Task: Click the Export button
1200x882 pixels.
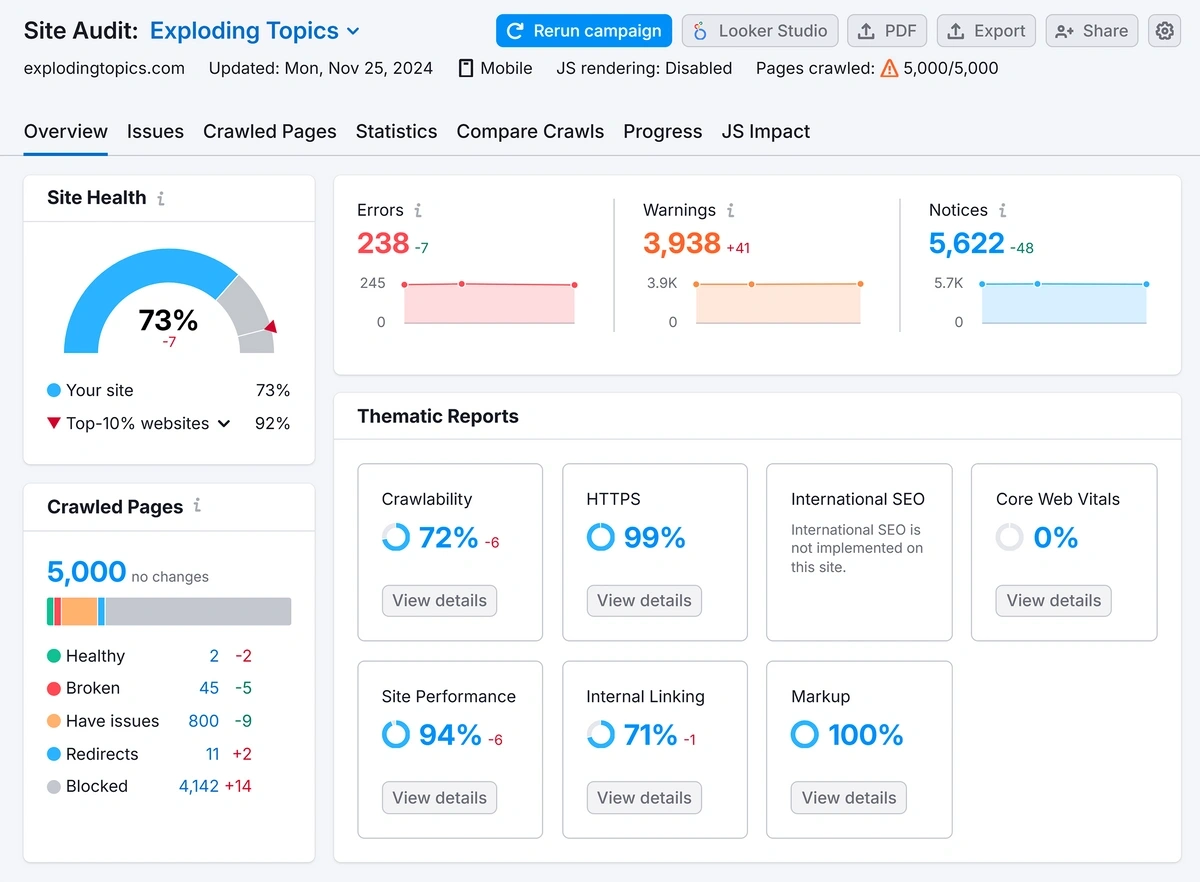Action: coord(987,31)
